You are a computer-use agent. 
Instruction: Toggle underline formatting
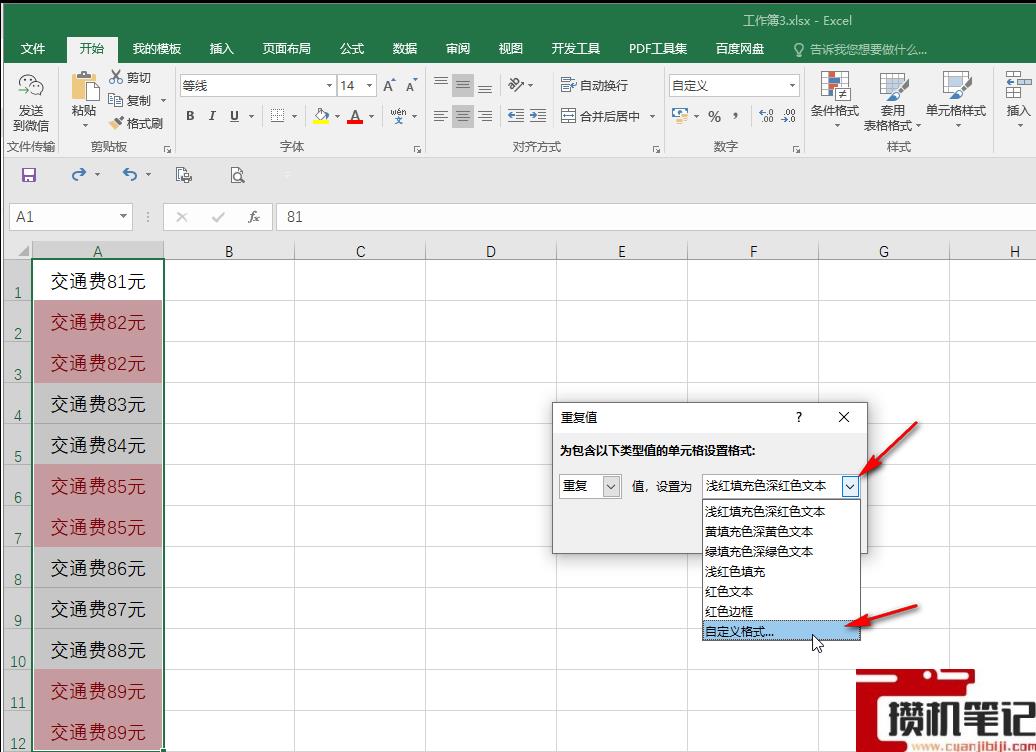click(x=234, y=116)
